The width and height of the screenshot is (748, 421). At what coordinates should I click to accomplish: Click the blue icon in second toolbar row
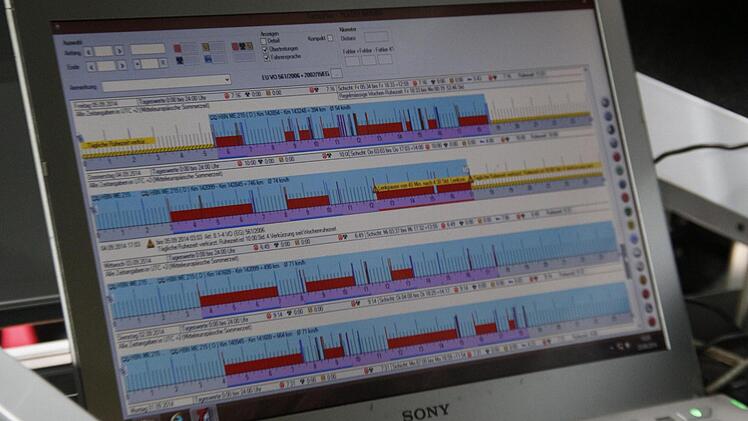[208, 61]
